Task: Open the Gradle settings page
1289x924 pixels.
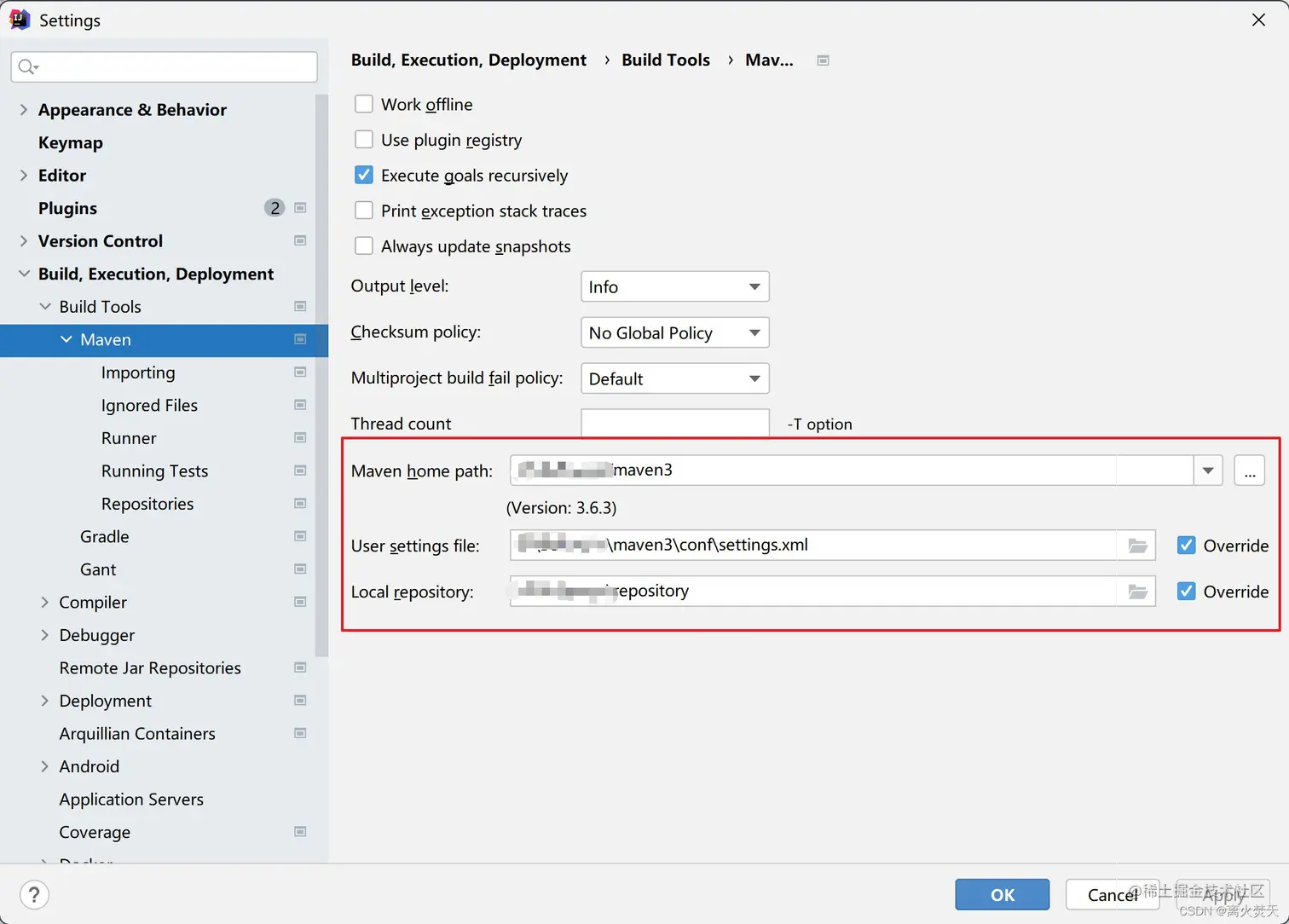Action: (105, 536)
